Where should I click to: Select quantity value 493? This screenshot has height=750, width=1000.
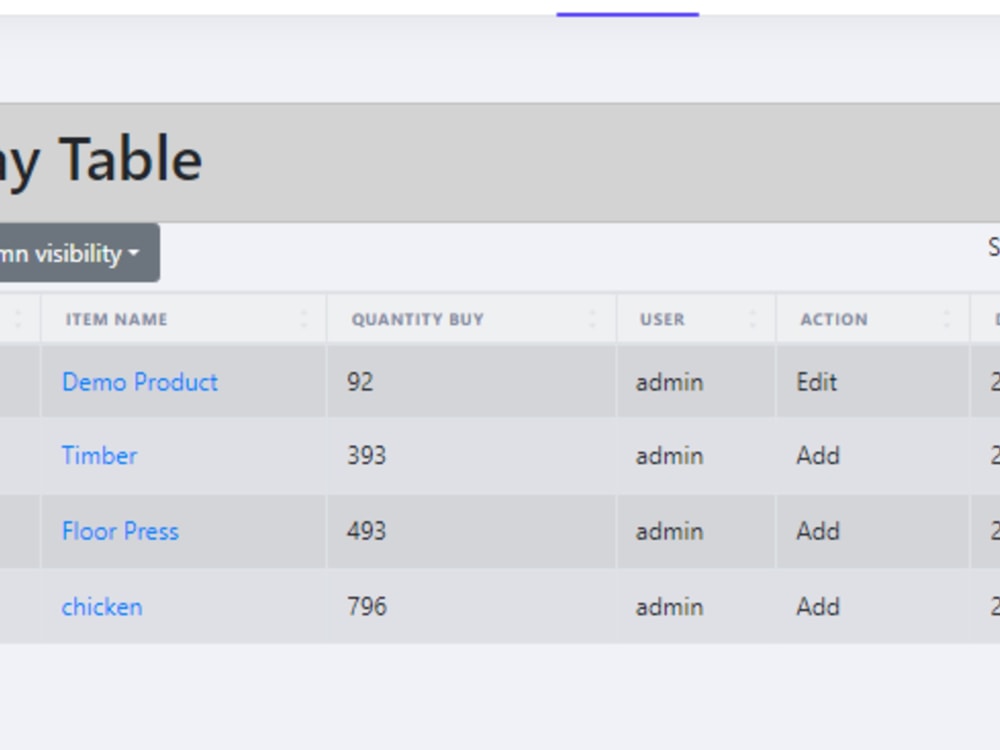tap(366, 531)
